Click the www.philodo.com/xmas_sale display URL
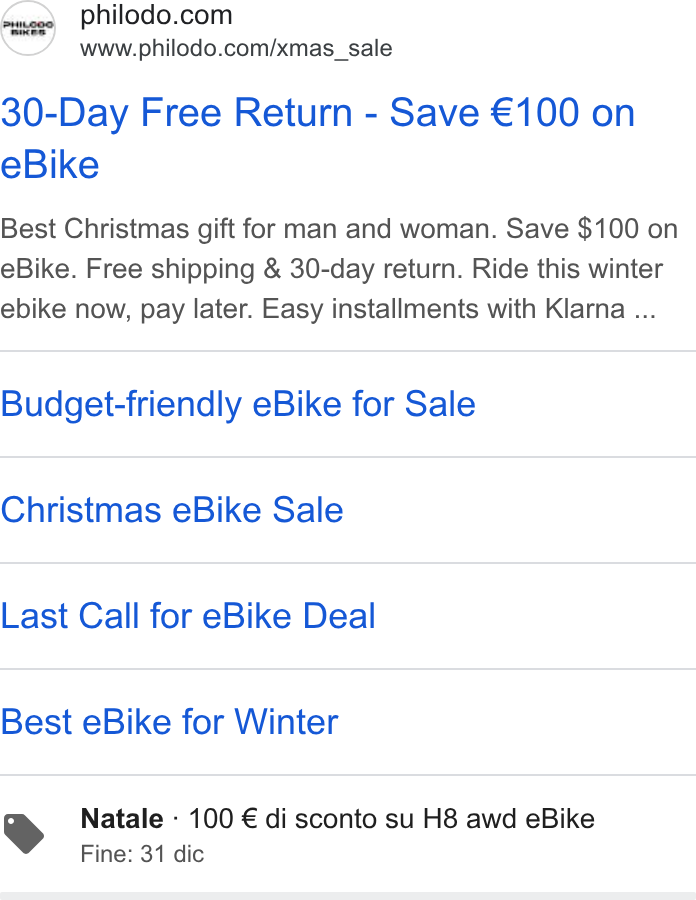 236,49
